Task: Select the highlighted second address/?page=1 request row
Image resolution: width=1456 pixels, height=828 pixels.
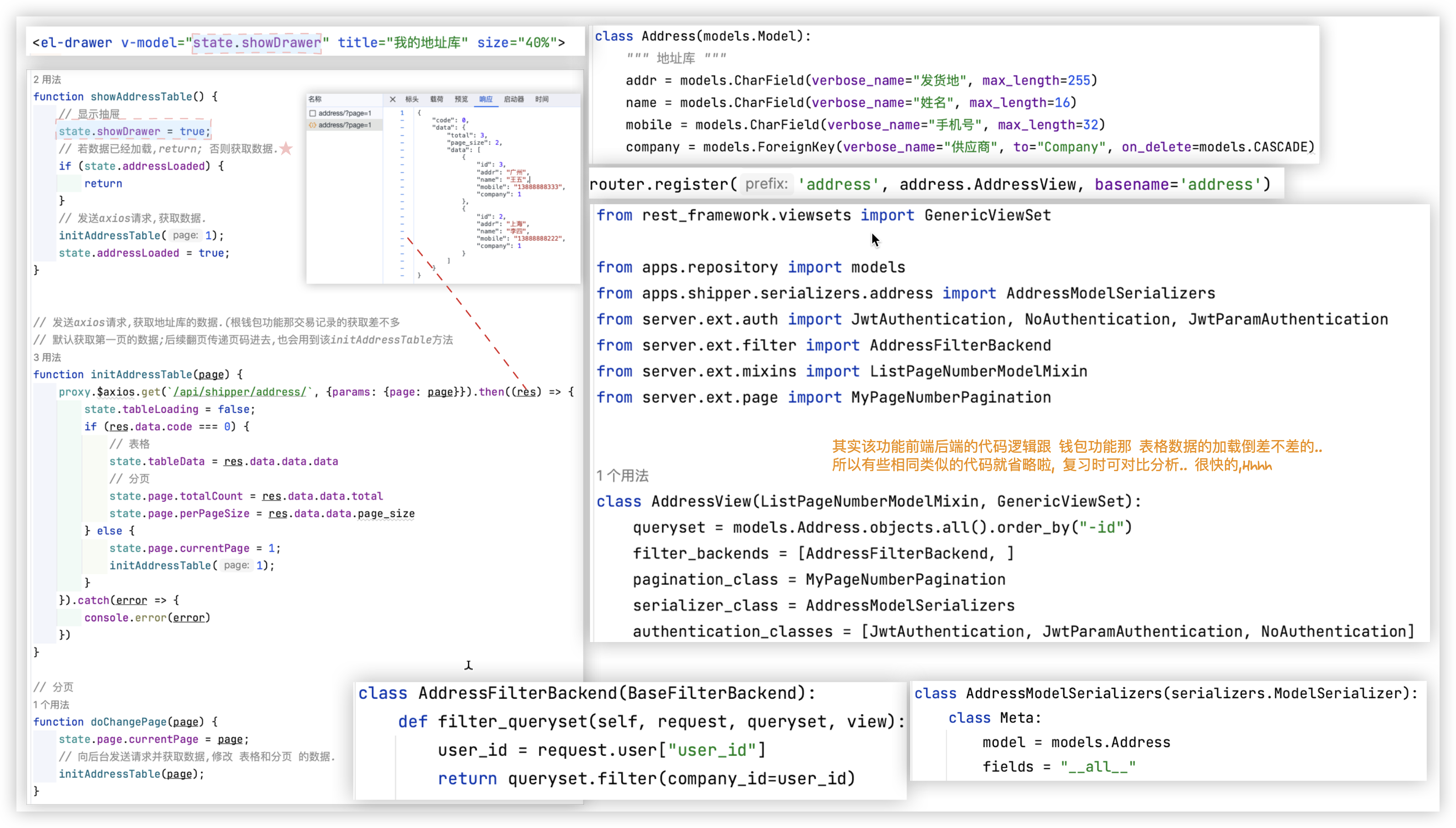Action: pyautogui.click(x=344, y=125)
